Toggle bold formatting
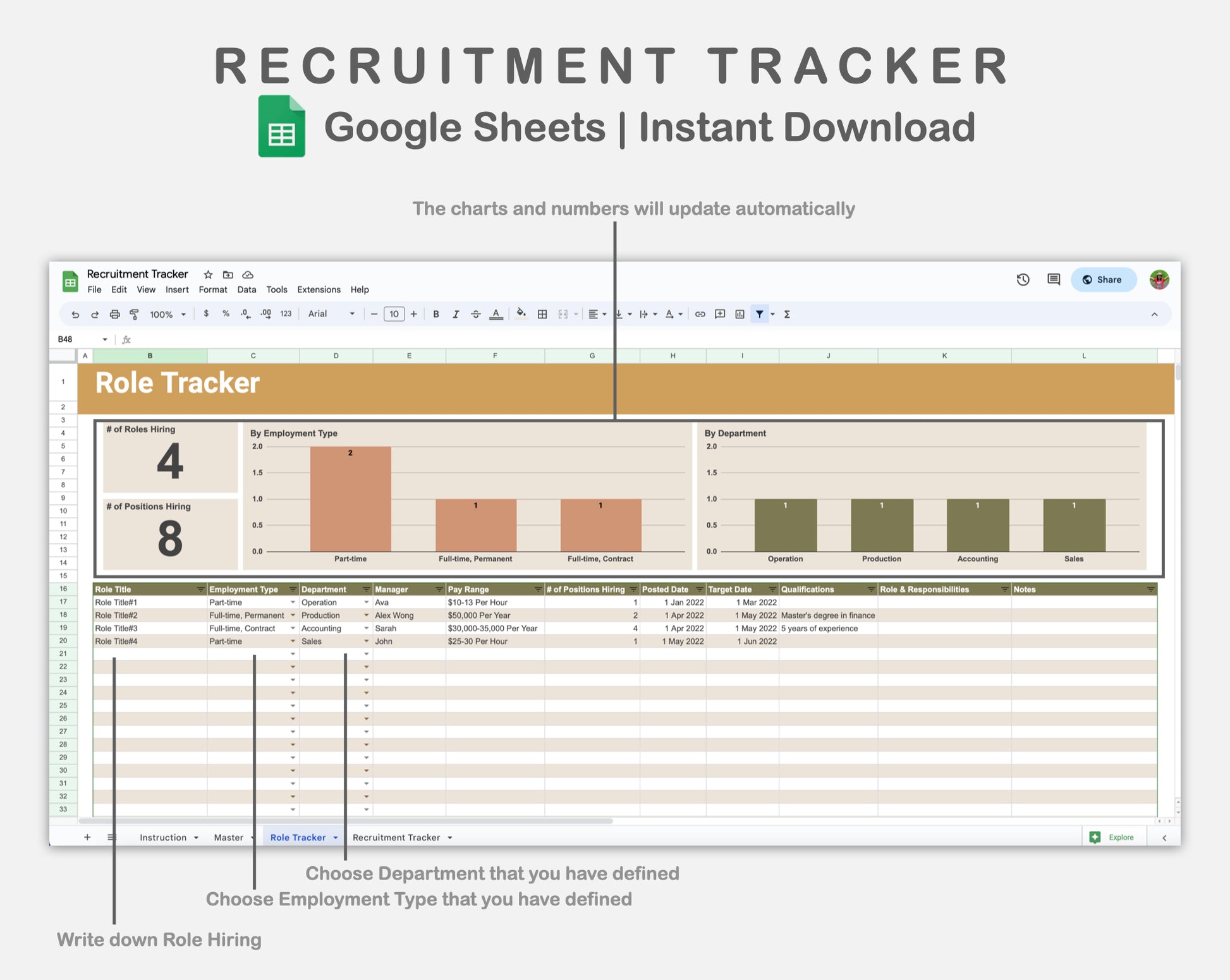Screen dimensions: 1230x980 coord(435,314)
